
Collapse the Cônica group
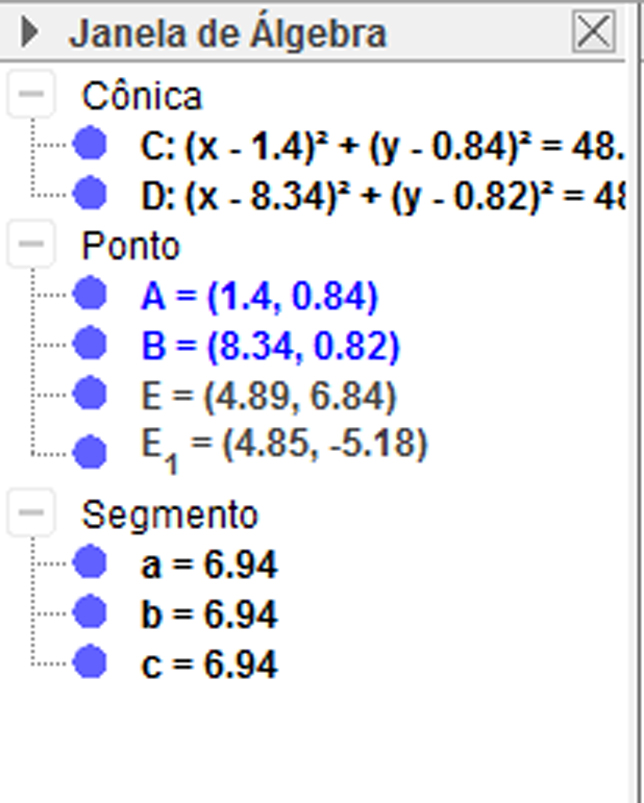pos(31,94)
